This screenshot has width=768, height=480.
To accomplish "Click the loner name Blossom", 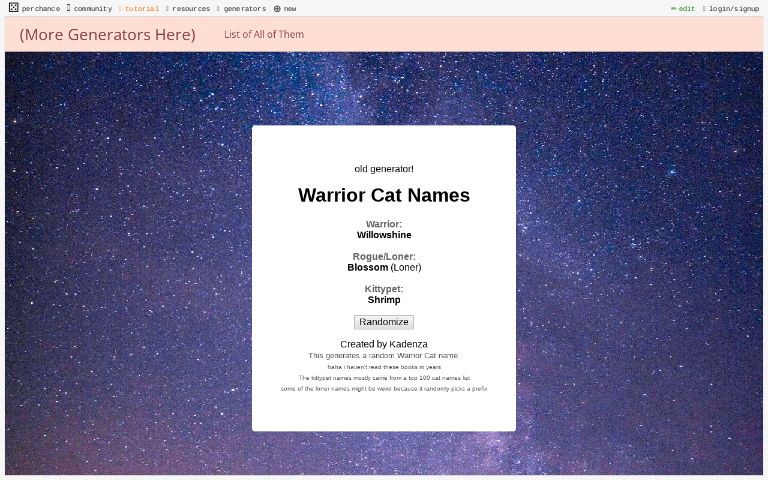I will [367, 267].
